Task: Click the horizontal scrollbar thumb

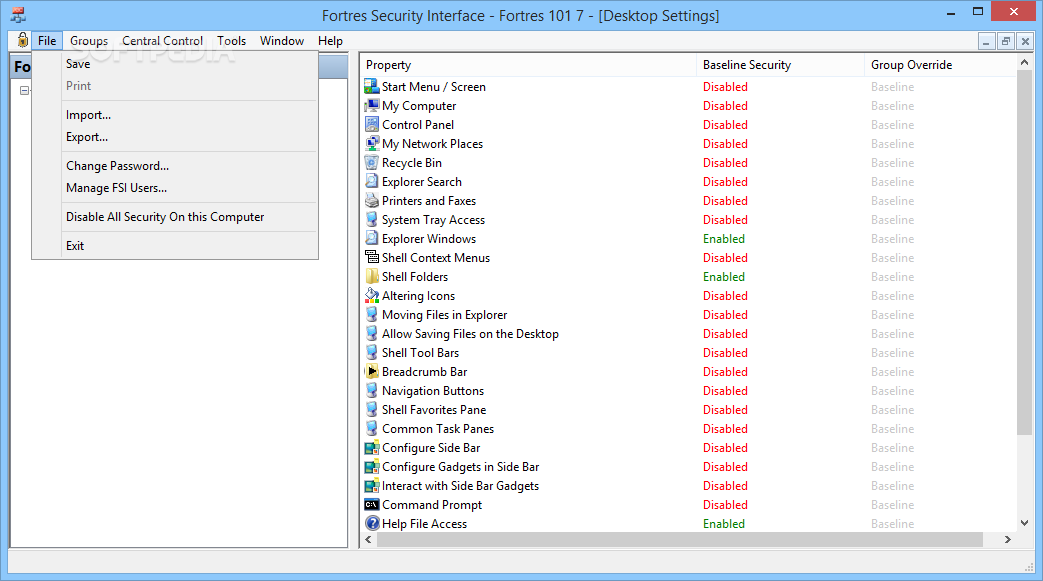Action: 680,540
